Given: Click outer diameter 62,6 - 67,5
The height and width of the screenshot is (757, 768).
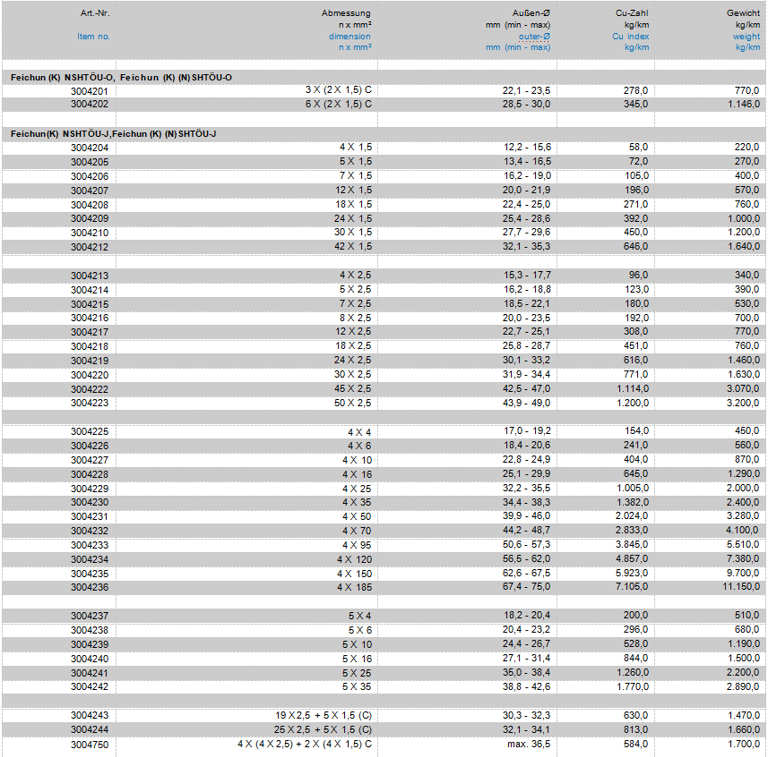Looking at the screenshot, I should tap(526, 573).
